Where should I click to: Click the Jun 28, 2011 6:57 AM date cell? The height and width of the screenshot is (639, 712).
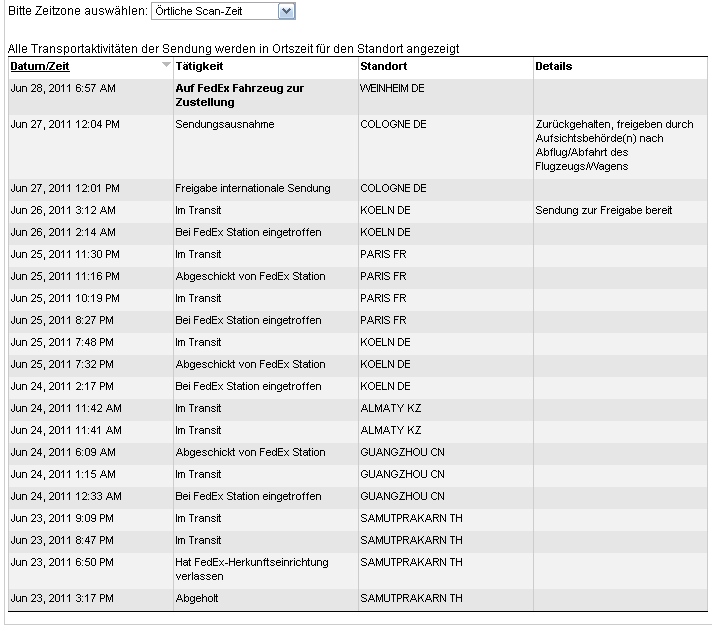pyautogui.click(x=63, y=88)
